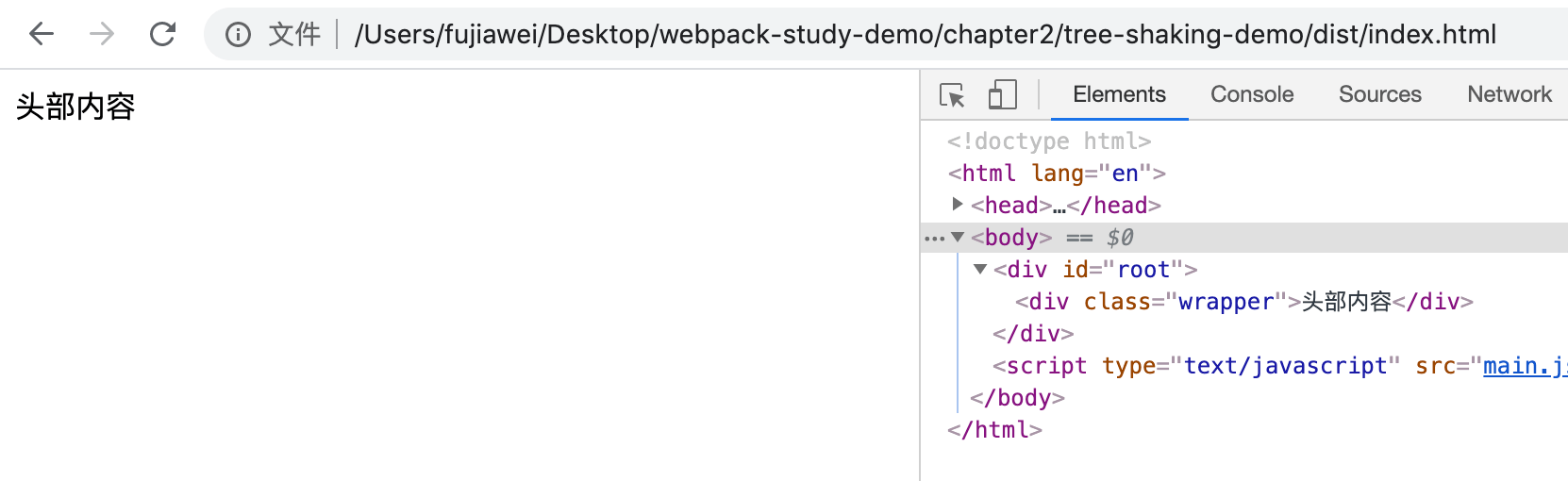Toggle the device toolbar icon
The width and height of the screenshot is (1568, 481).
click(x=1002, y=95)
